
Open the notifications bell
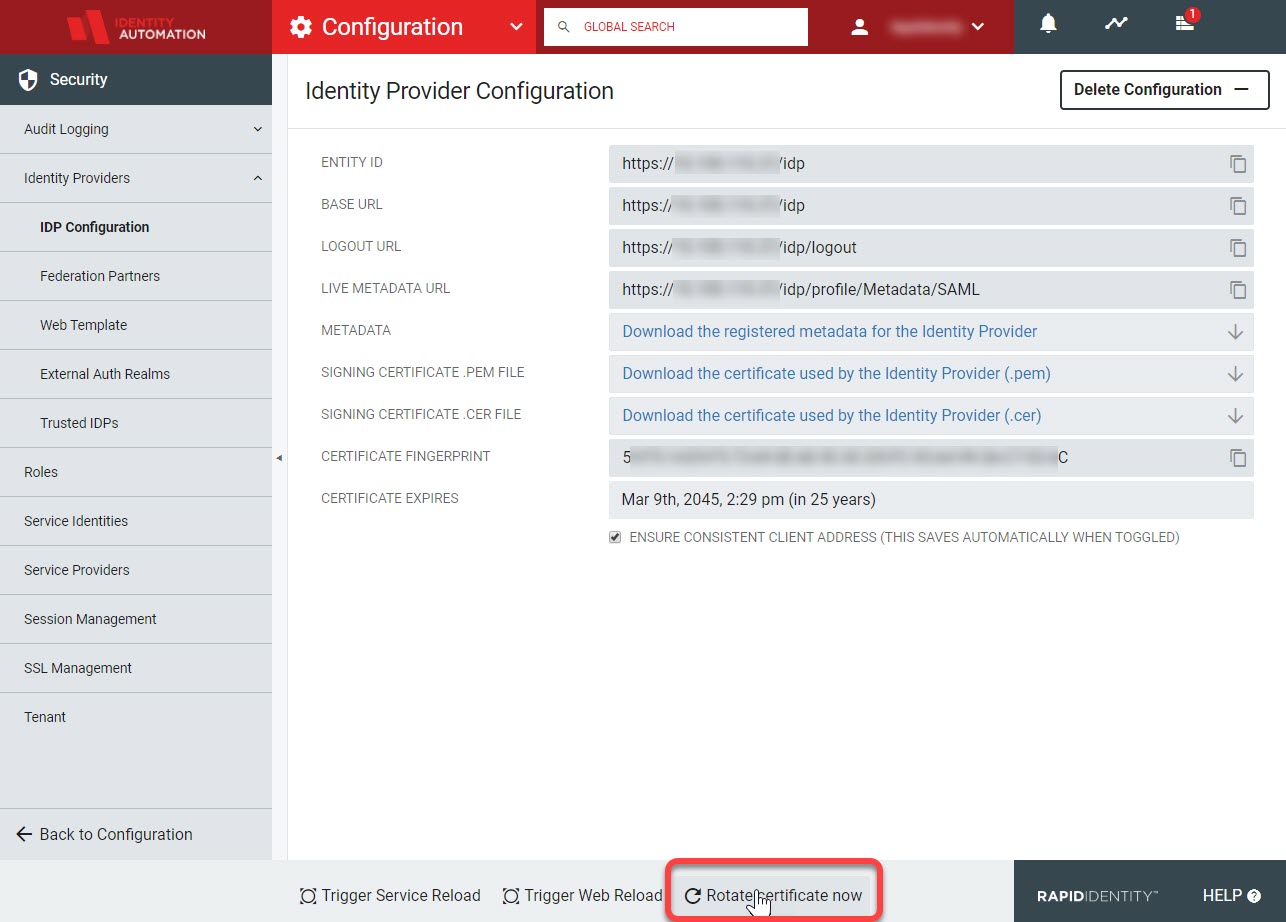click(1048, 24)
